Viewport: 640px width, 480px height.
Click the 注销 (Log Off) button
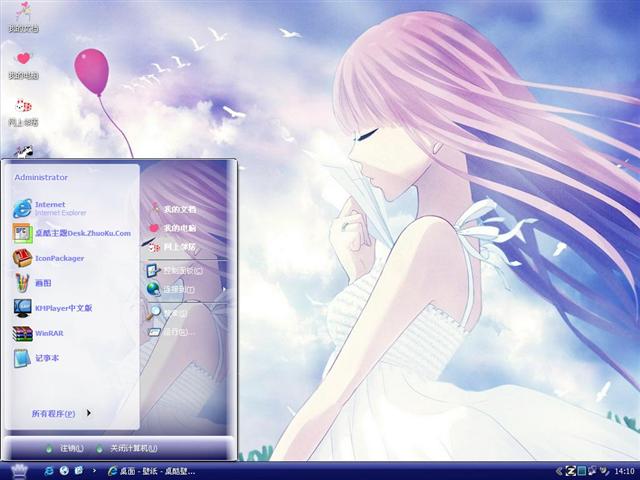pyautogui.click(x=64, y=448)
